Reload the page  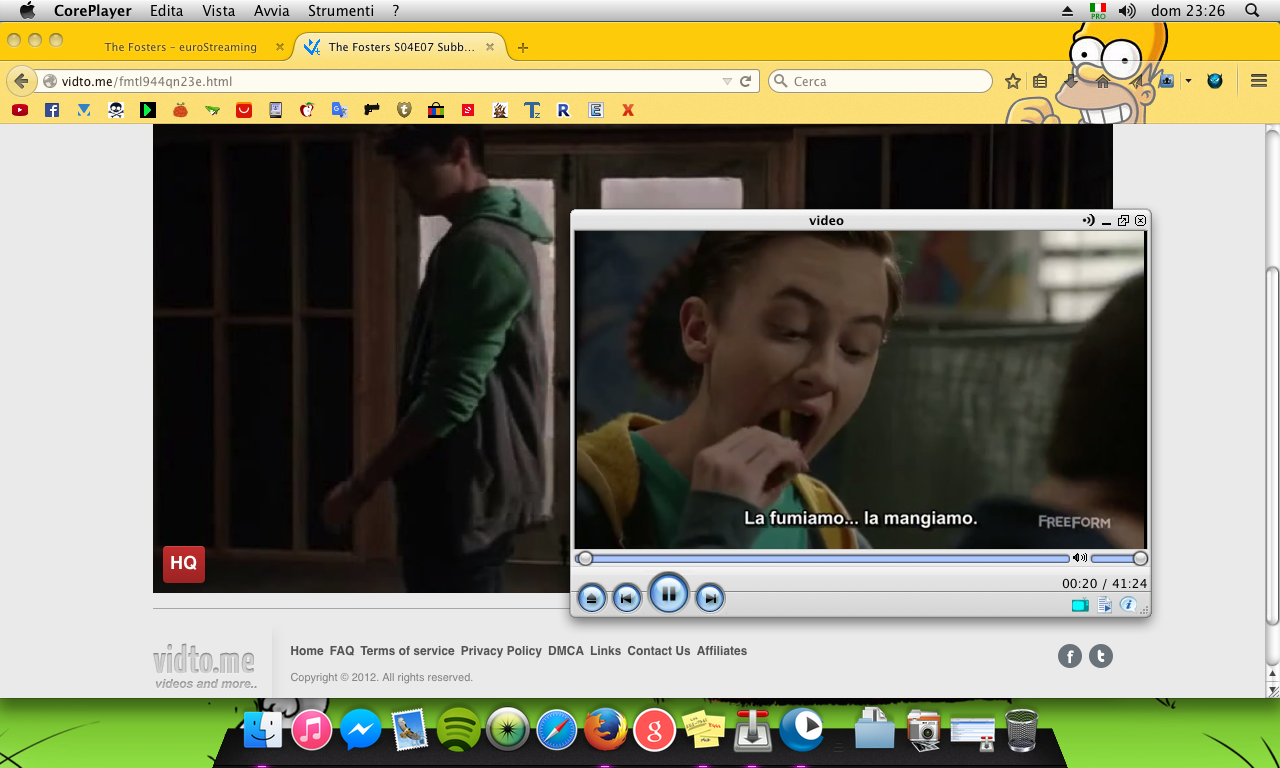coord(746,81)
